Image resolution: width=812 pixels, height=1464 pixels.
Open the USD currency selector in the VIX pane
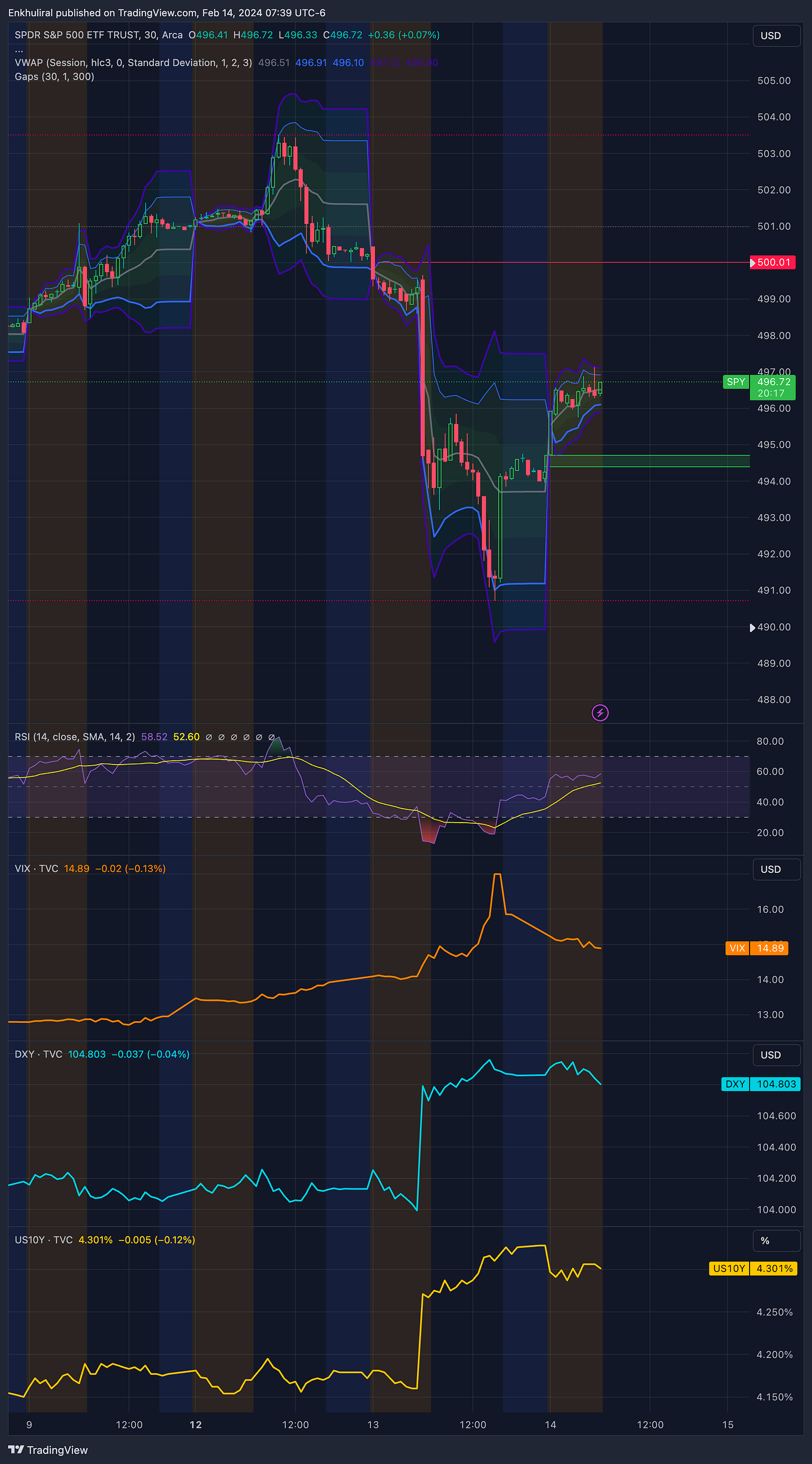776,869
